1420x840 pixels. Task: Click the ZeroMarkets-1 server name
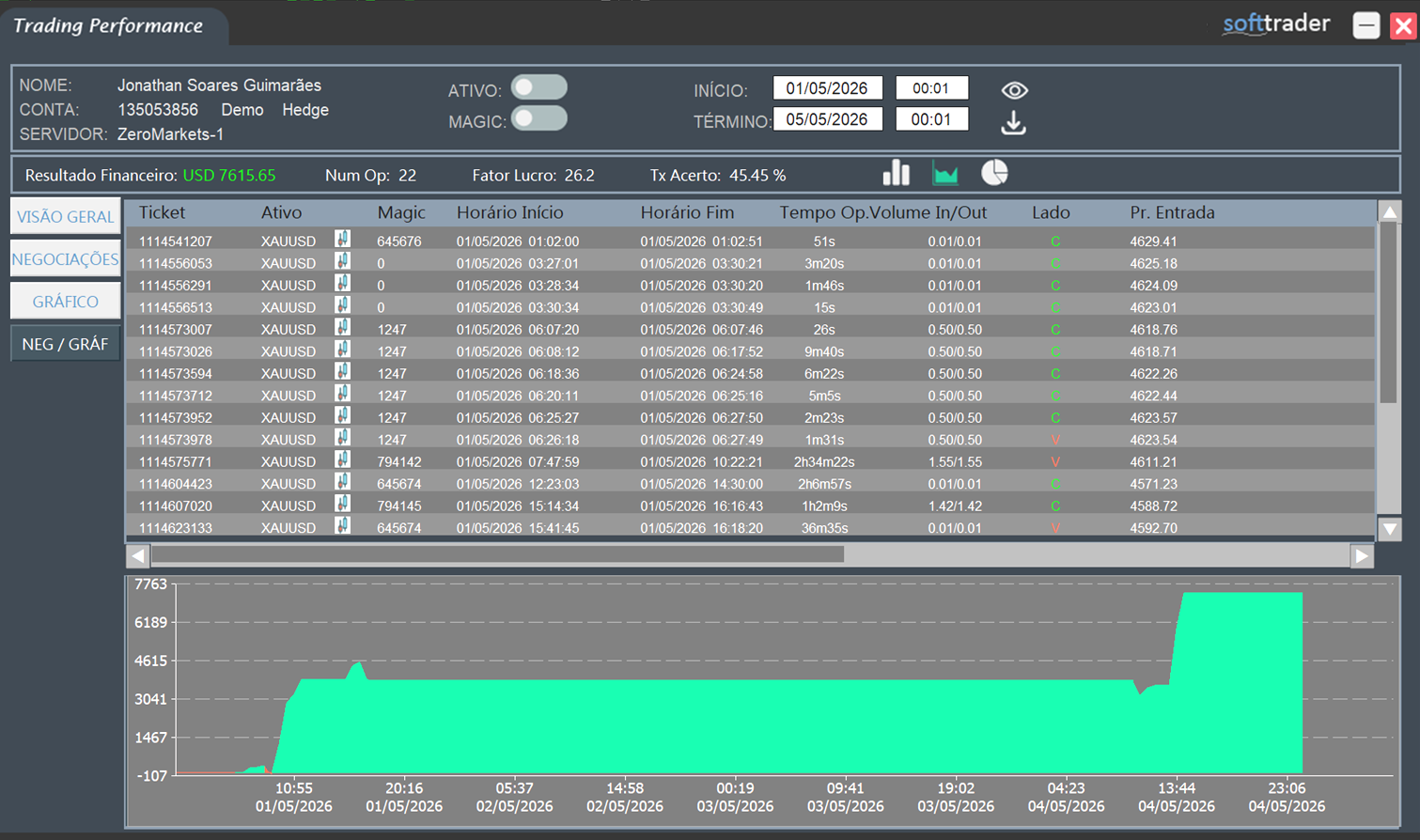coord(170,134)
